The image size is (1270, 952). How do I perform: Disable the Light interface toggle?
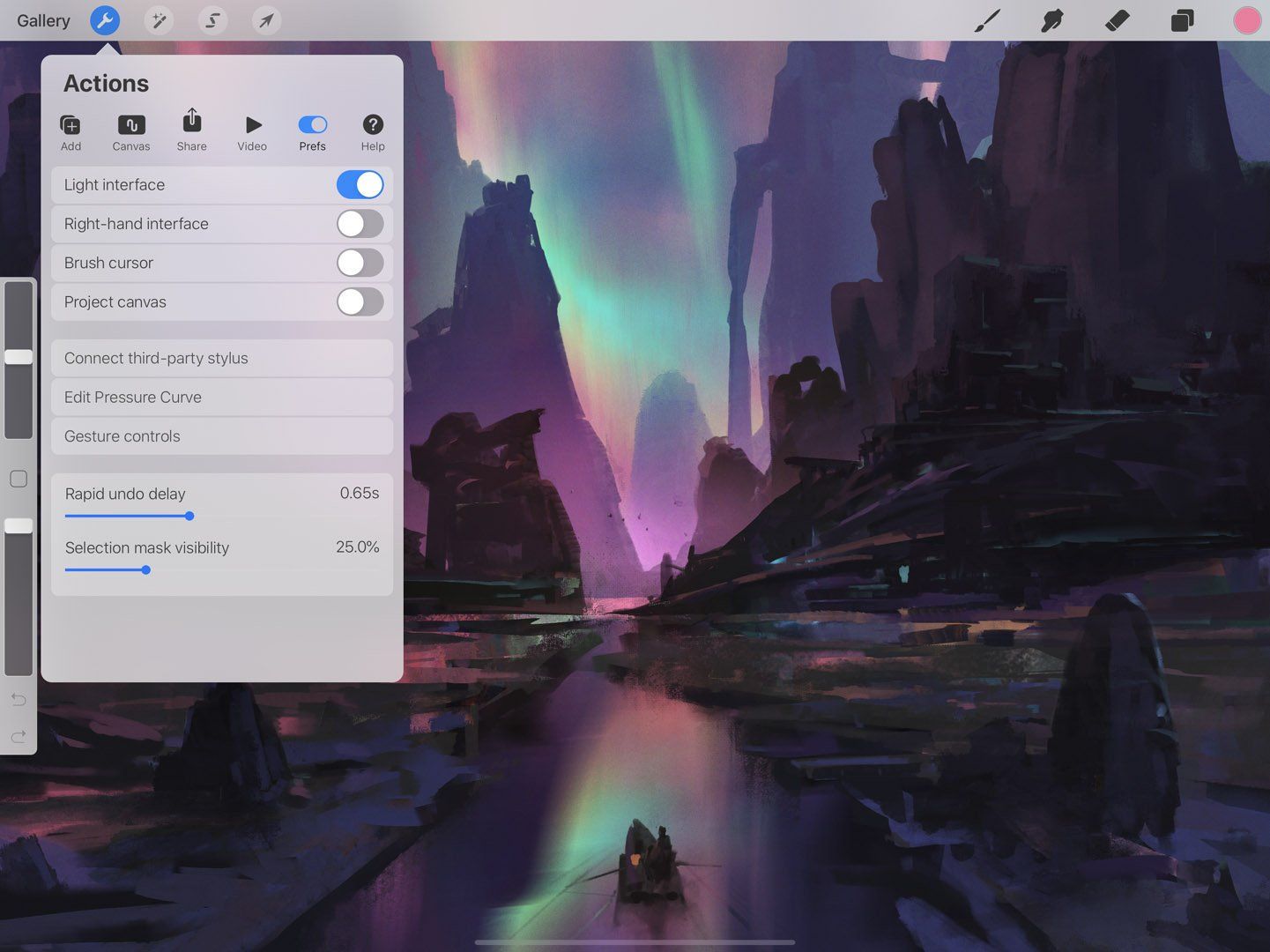pyautogui.click(x=360, y=184)
